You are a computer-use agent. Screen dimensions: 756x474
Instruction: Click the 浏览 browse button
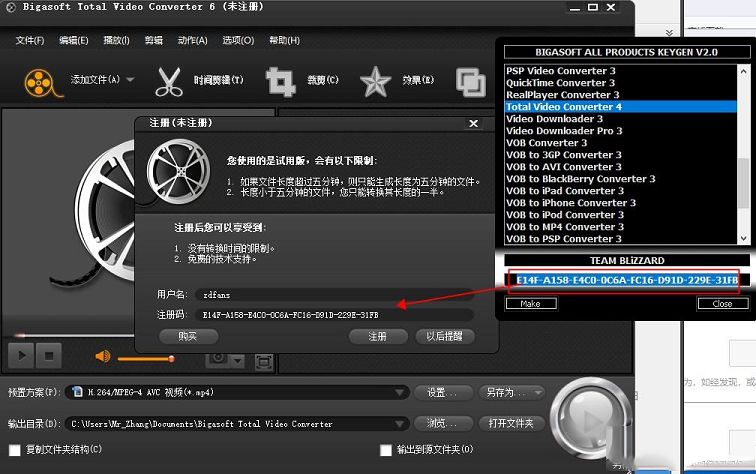(443, 424)
